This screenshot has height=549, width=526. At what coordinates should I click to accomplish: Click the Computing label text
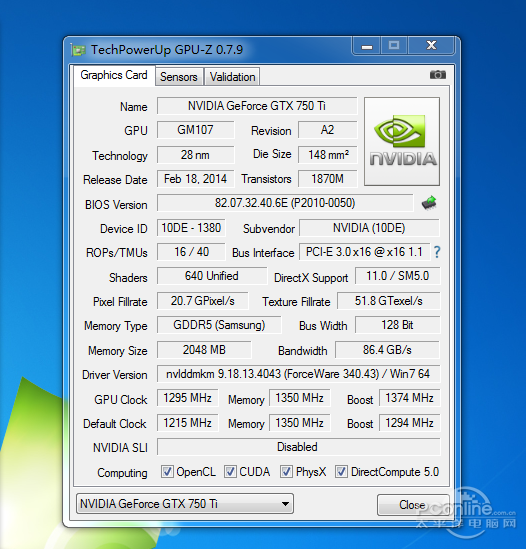(122, 473)
